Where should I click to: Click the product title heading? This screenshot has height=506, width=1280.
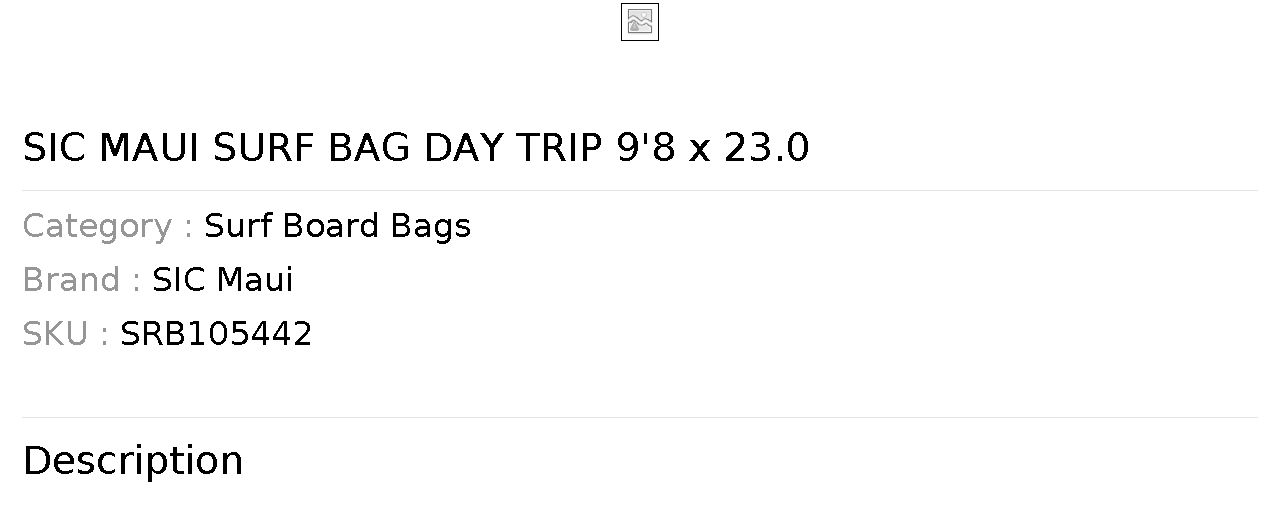coord(415,148)
